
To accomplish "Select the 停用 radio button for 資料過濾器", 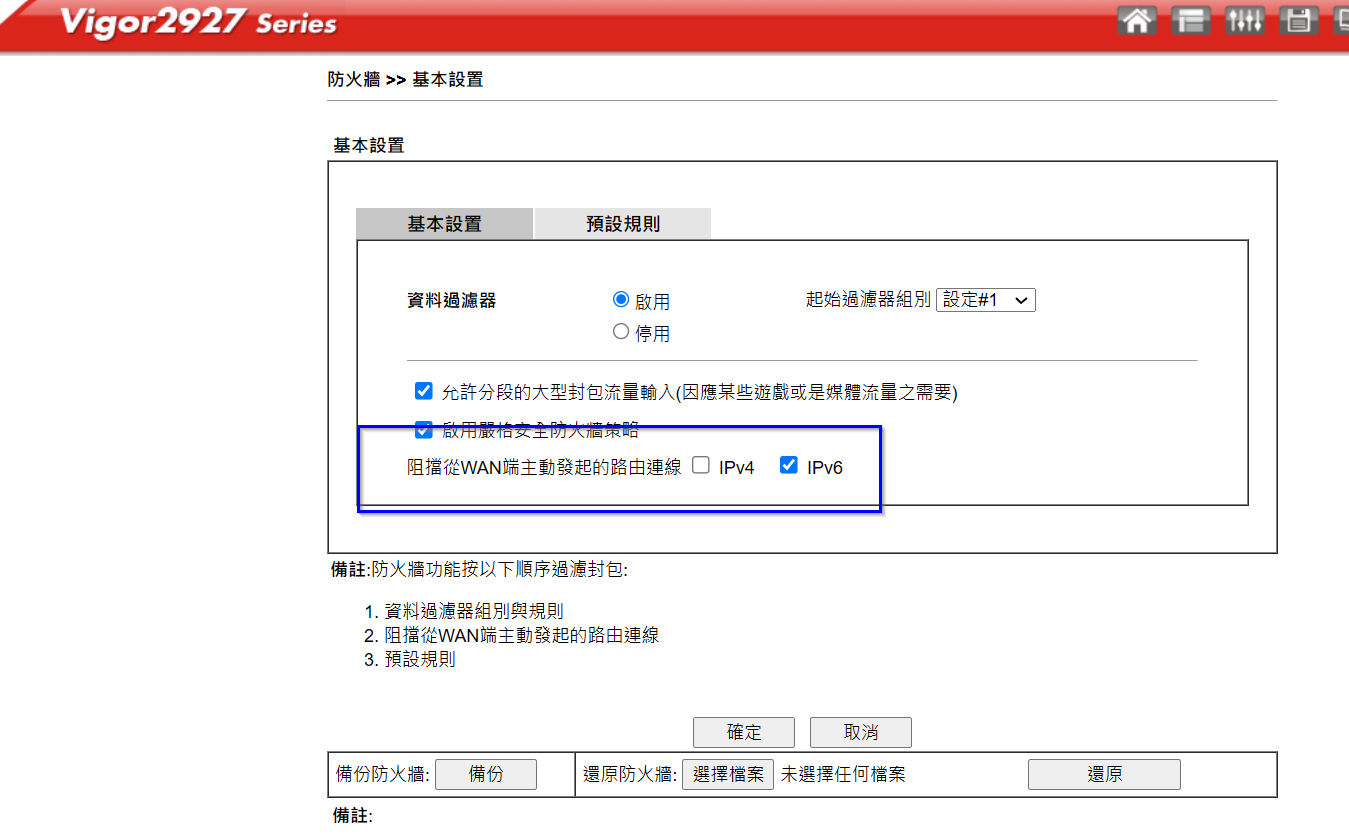I will pyautogui.click(x=621, y=332).
